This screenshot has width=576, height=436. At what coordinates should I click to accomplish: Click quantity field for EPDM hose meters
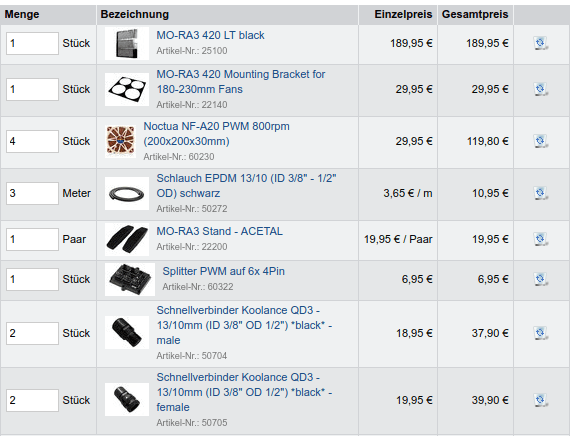coord(32,193)
